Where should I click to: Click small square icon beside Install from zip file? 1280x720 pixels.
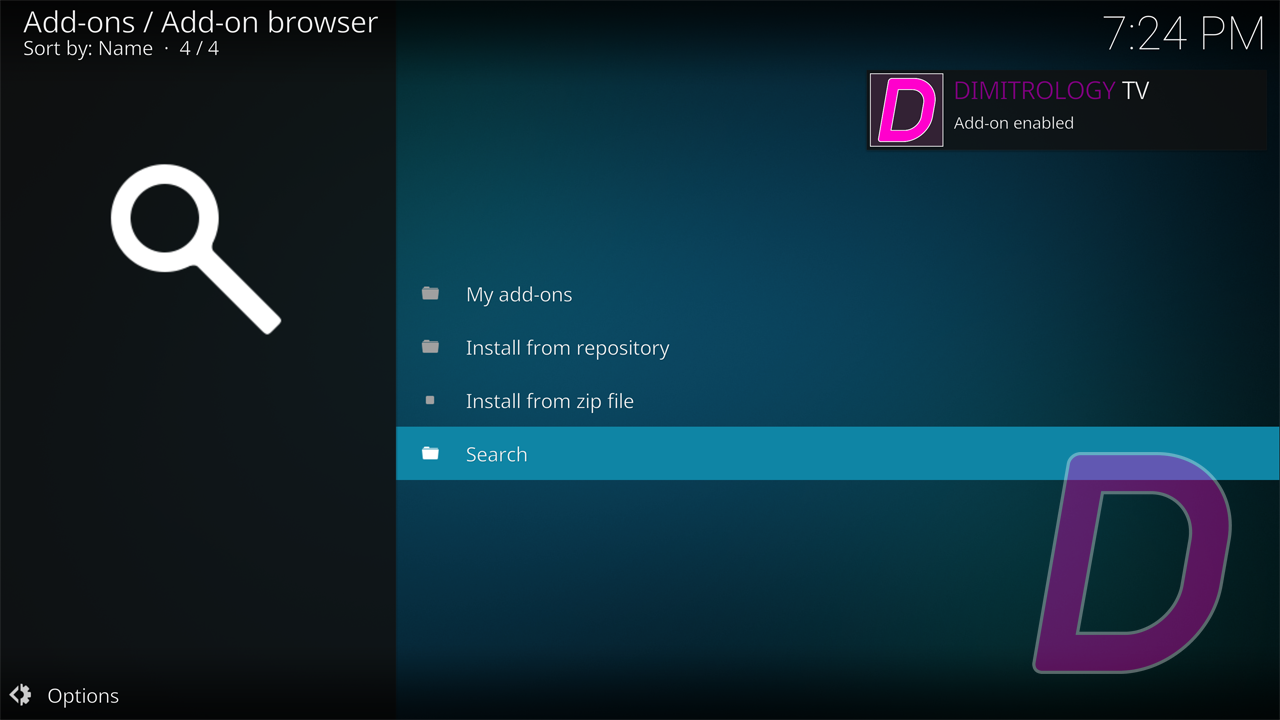tap(430, 400)
